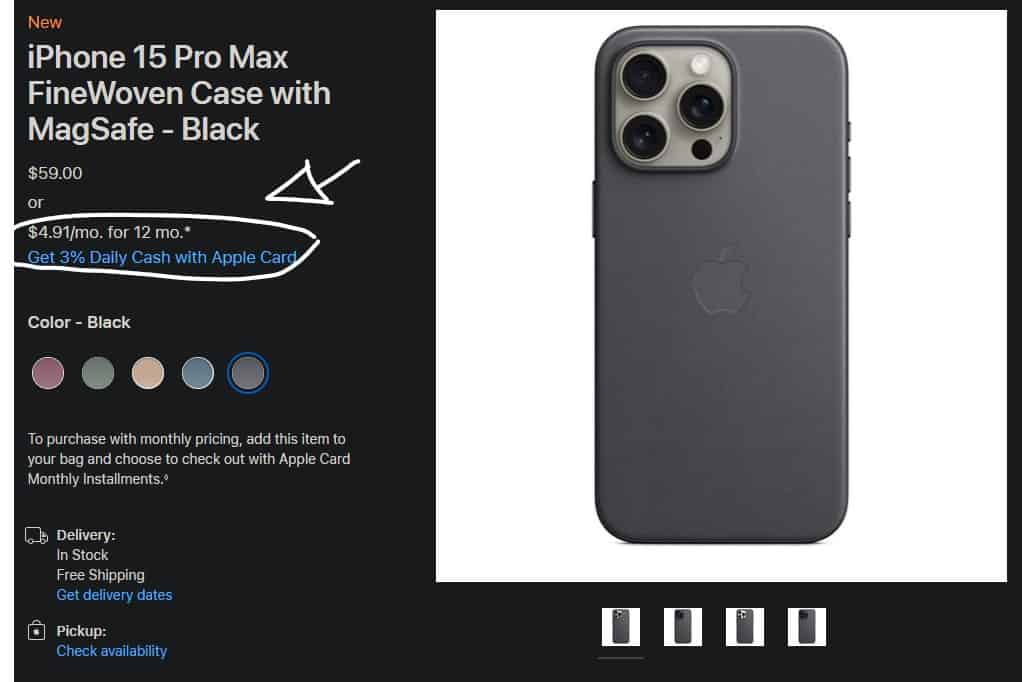Select the Pacific blue color swatch

pyautogui.click(x=197, y=373)
